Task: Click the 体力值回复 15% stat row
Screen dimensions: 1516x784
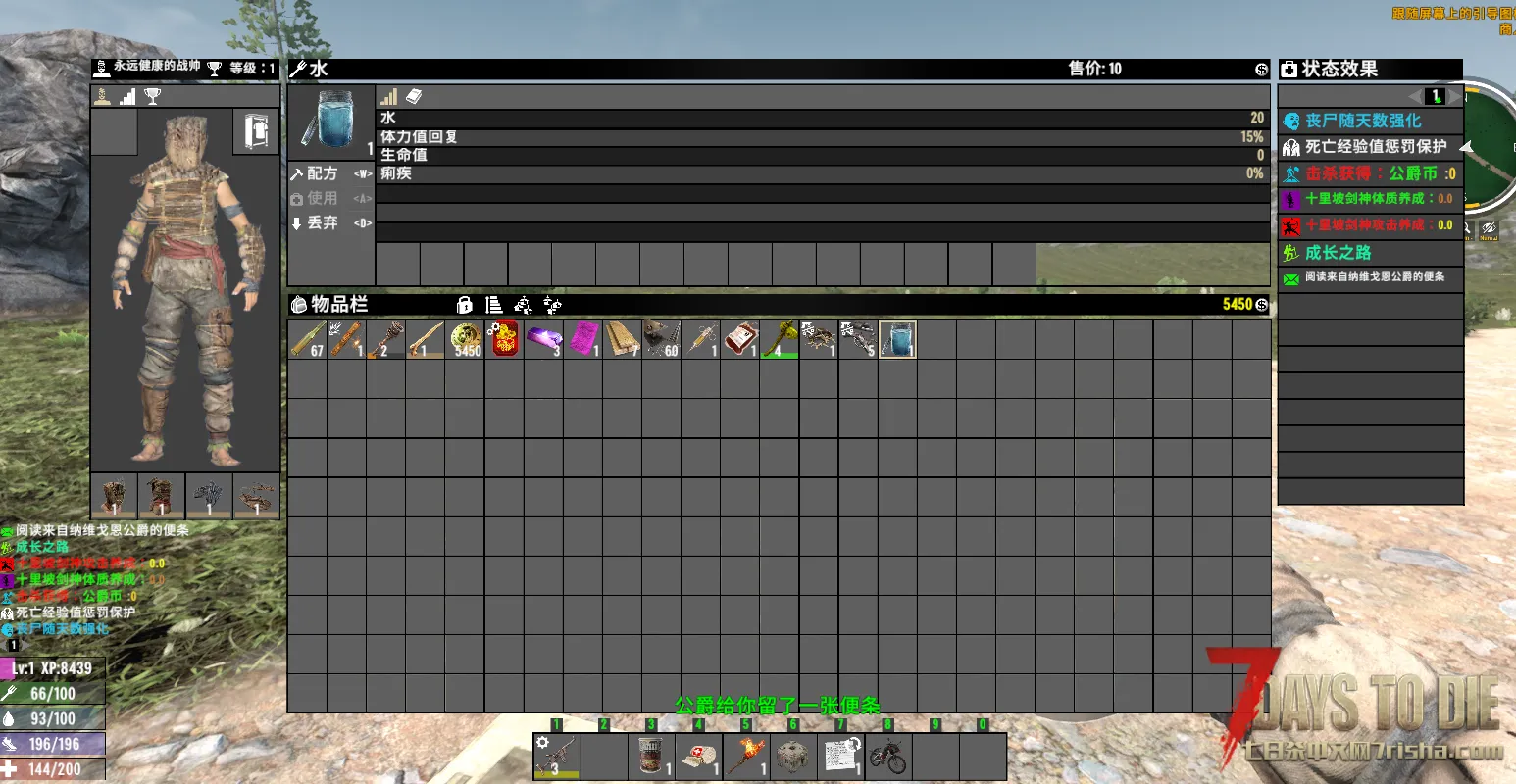Action: click(x=822, y=136)
